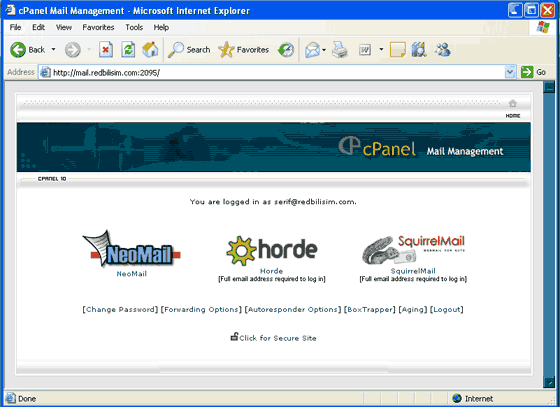Open the Autoresponder Options link
Image resolution: width=560 pixels, height=407 pixels.
(293, 310)
